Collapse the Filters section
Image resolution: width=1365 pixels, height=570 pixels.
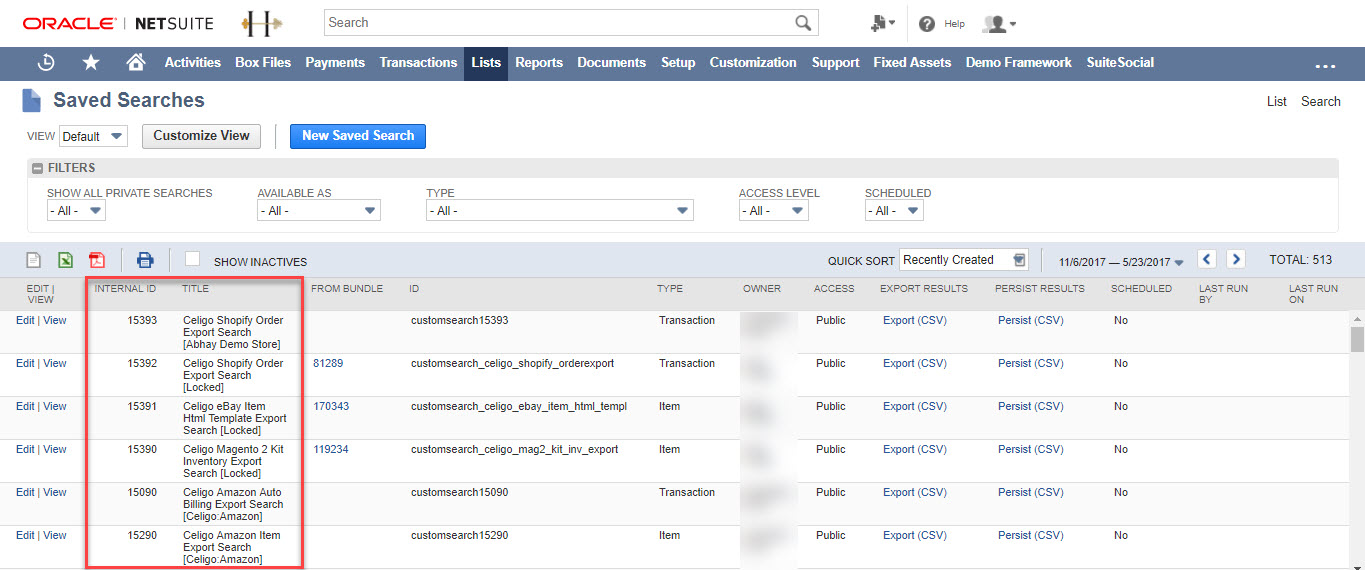[x=38, y=168]
